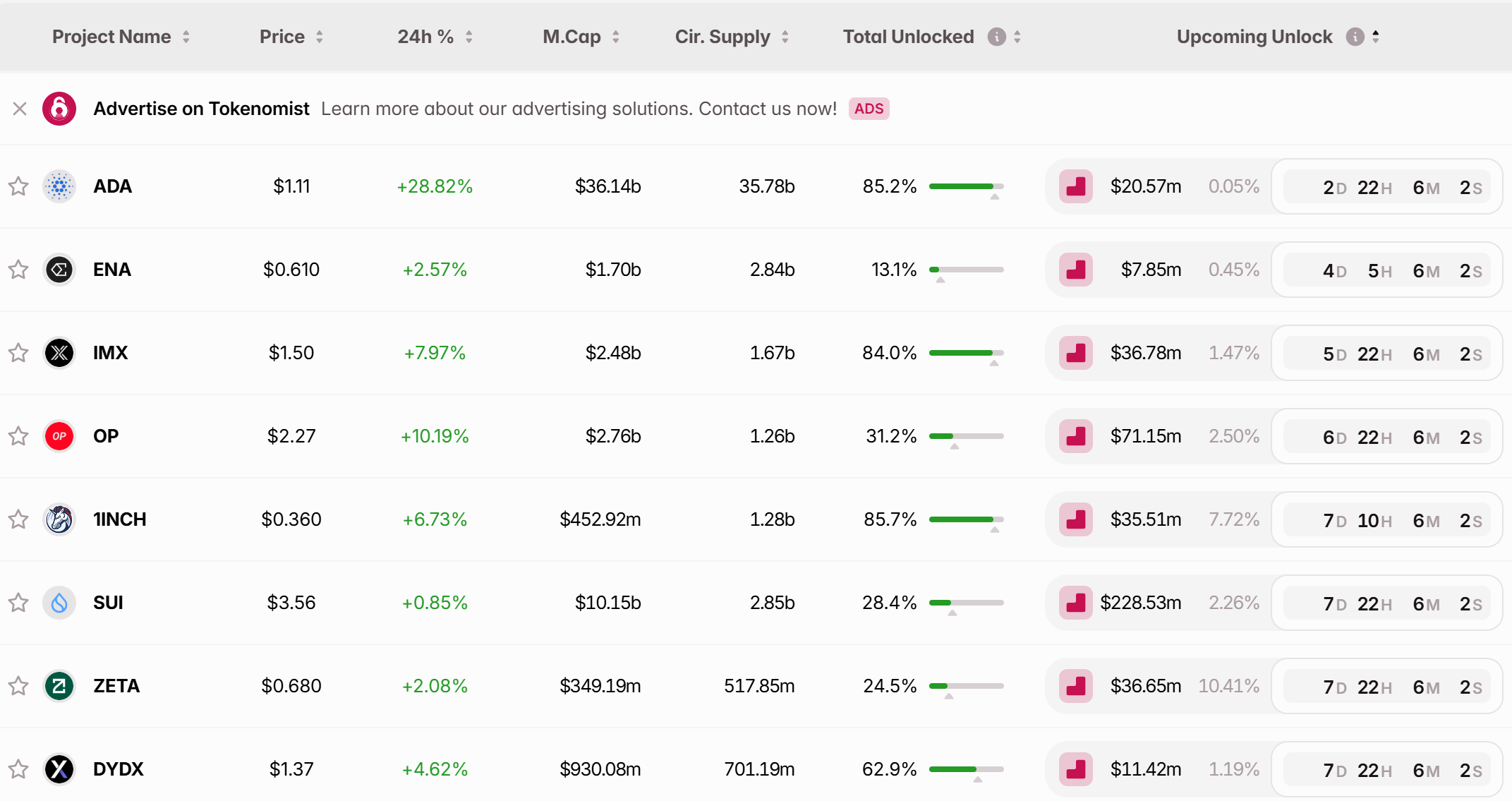This screenshot has width=1512, height=801.
Task: Click the ADA Cardano logo icon
Action: tap(59, 186)
